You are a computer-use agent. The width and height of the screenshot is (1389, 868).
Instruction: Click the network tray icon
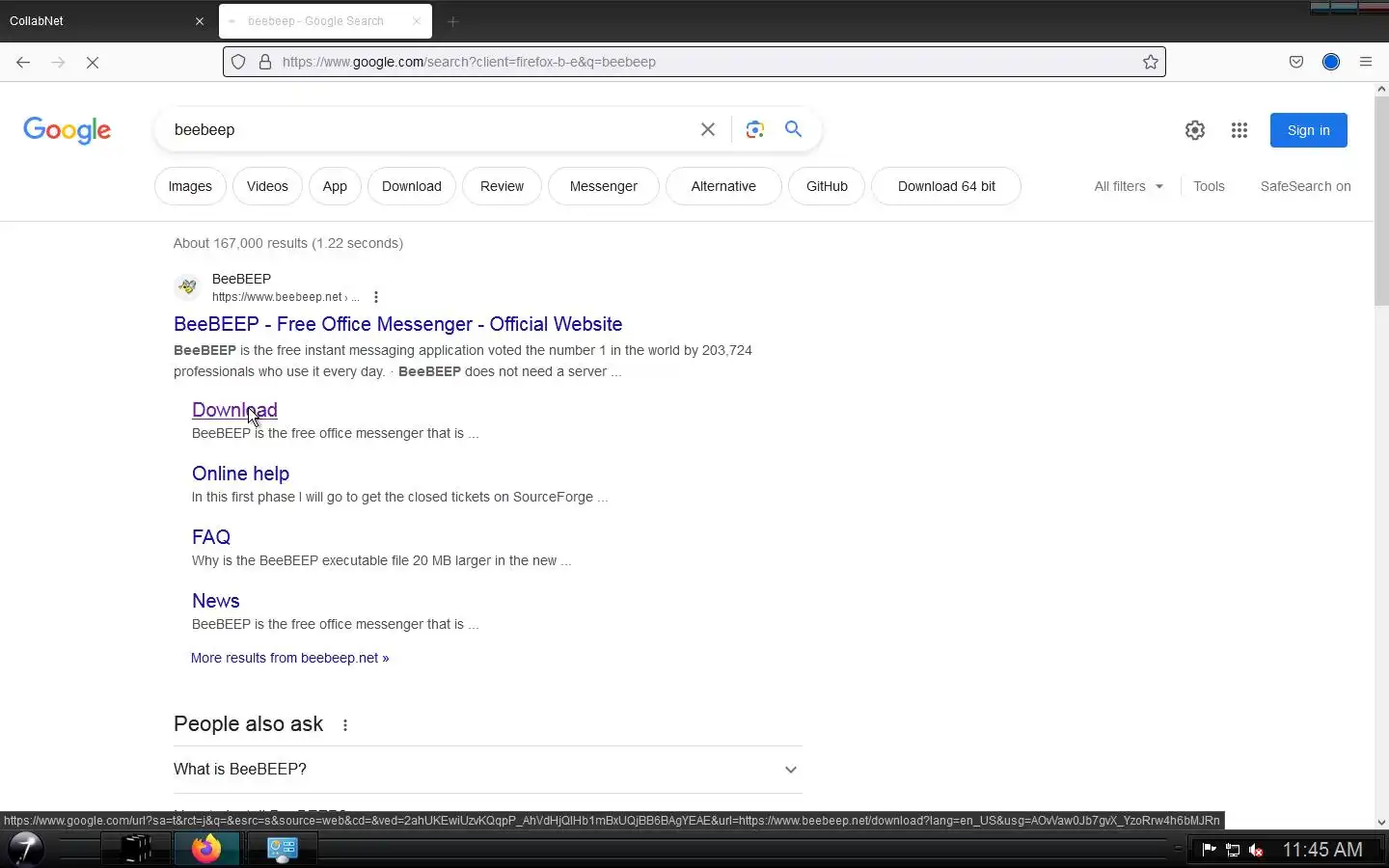coord(1233,850)
